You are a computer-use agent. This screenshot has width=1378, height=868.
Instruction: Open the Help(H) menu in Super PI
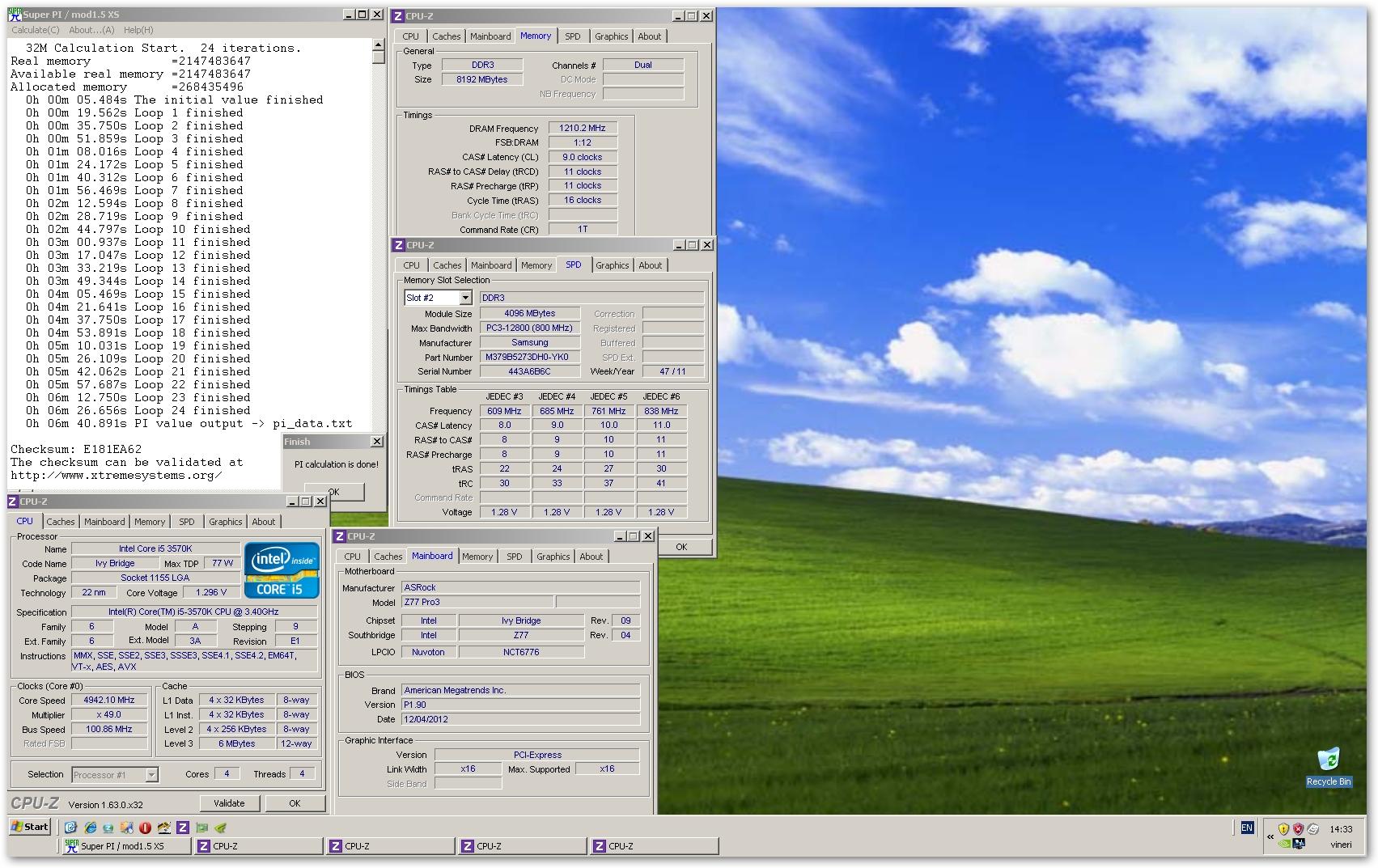(x=138, y=30)
